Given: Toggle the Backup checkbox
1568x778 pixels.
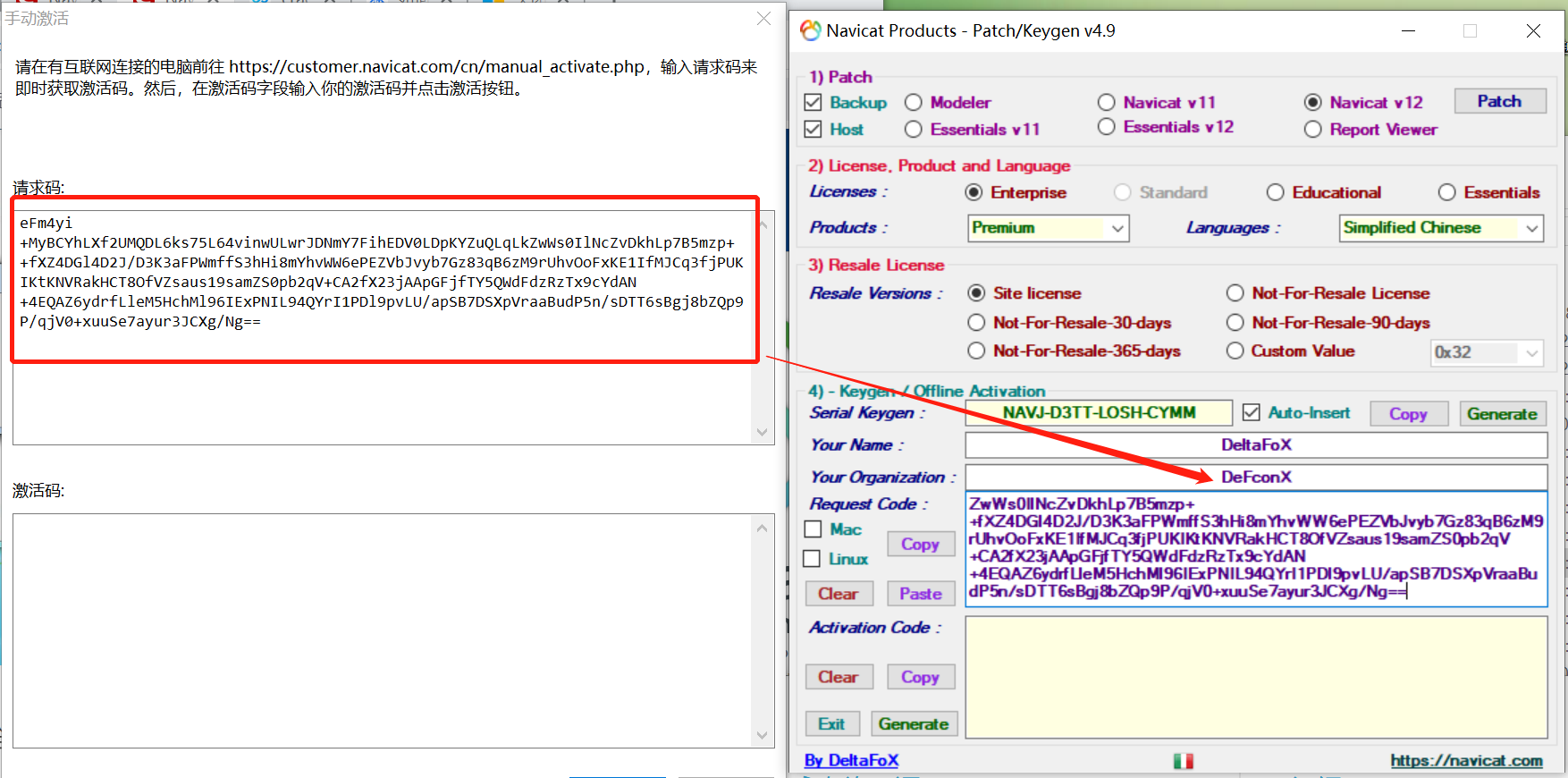Looking at the screenshot, I should point(813,103).
